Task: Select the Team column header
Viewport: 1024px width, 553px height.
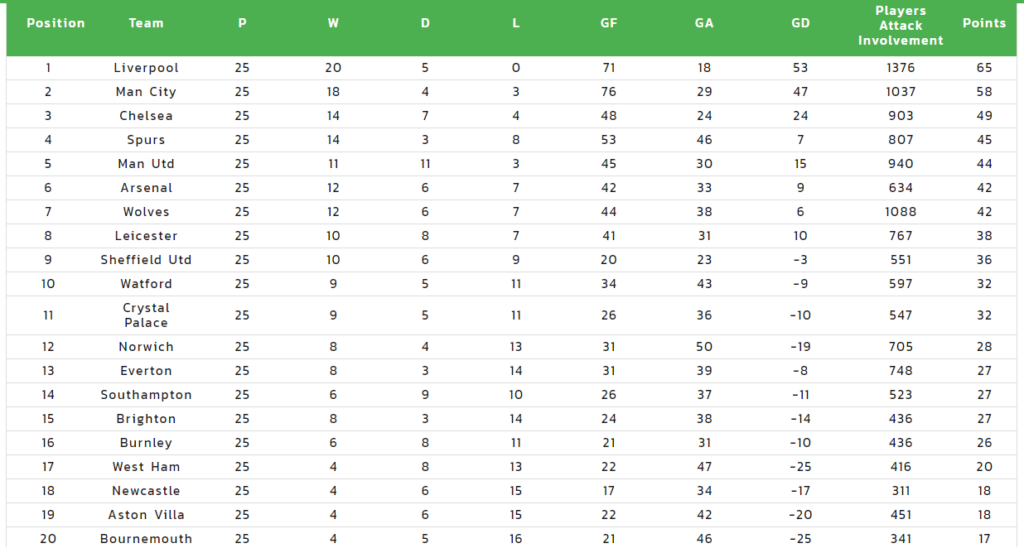Action: pos(146,24)
